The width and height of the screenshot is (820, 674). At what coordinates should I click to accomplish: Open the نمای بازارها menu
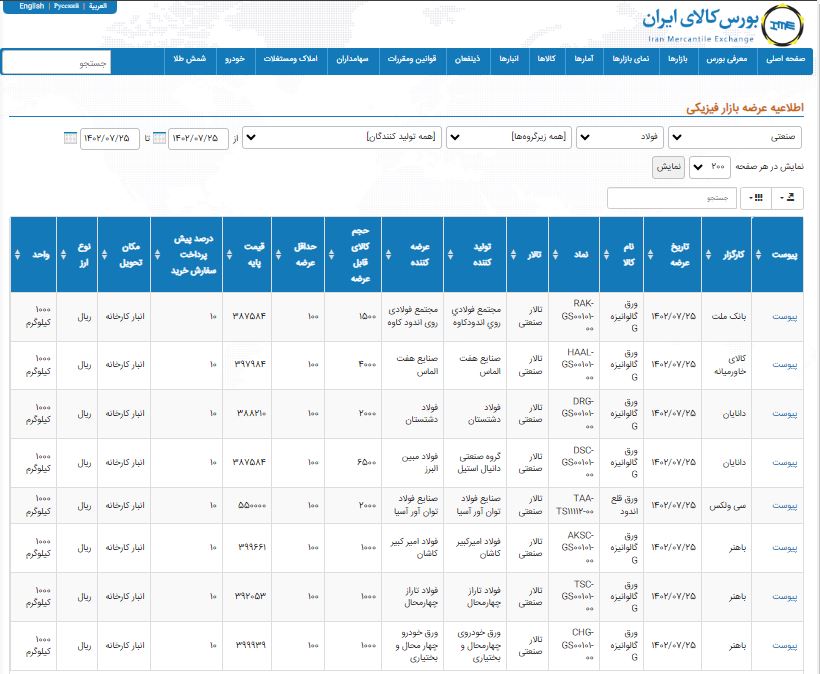pos(631,59)
